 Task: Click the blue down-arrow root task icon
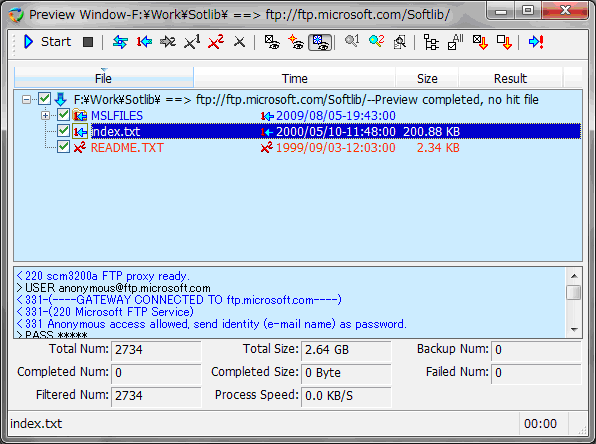pos(61,100)
